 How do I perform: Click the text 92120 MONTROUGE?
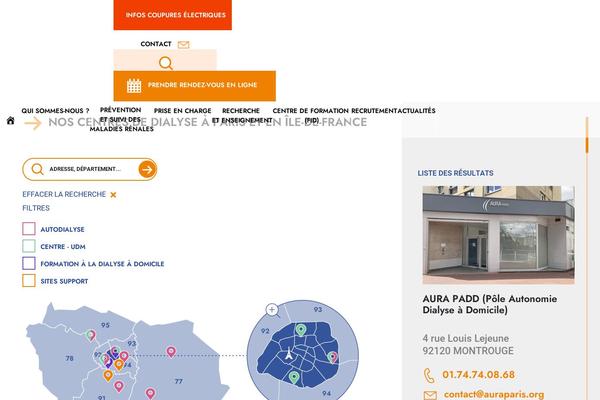(x=468, y=351)
